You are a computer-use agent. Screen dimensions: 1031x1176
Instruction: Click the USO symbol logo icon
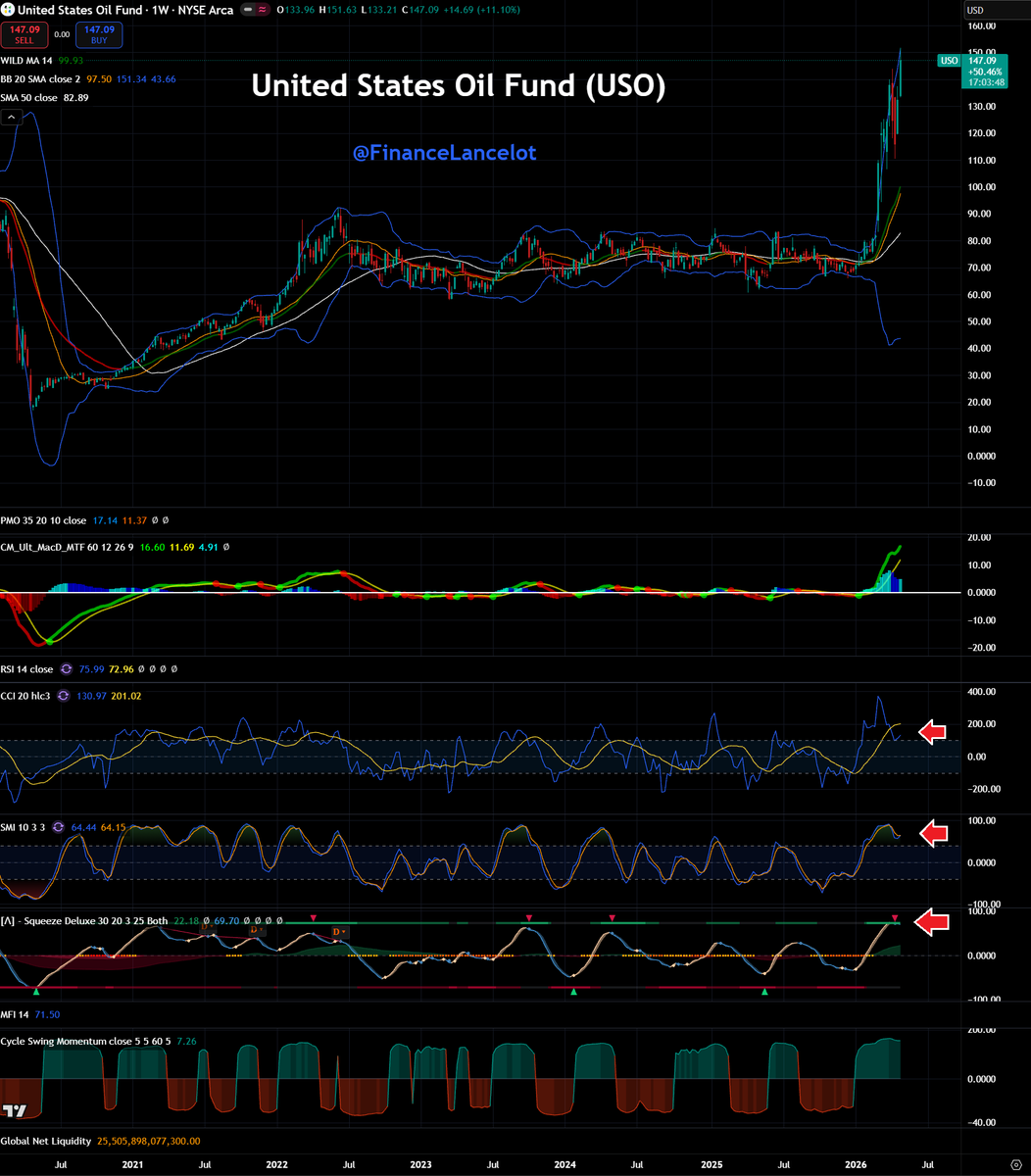[x=6, y=10]
